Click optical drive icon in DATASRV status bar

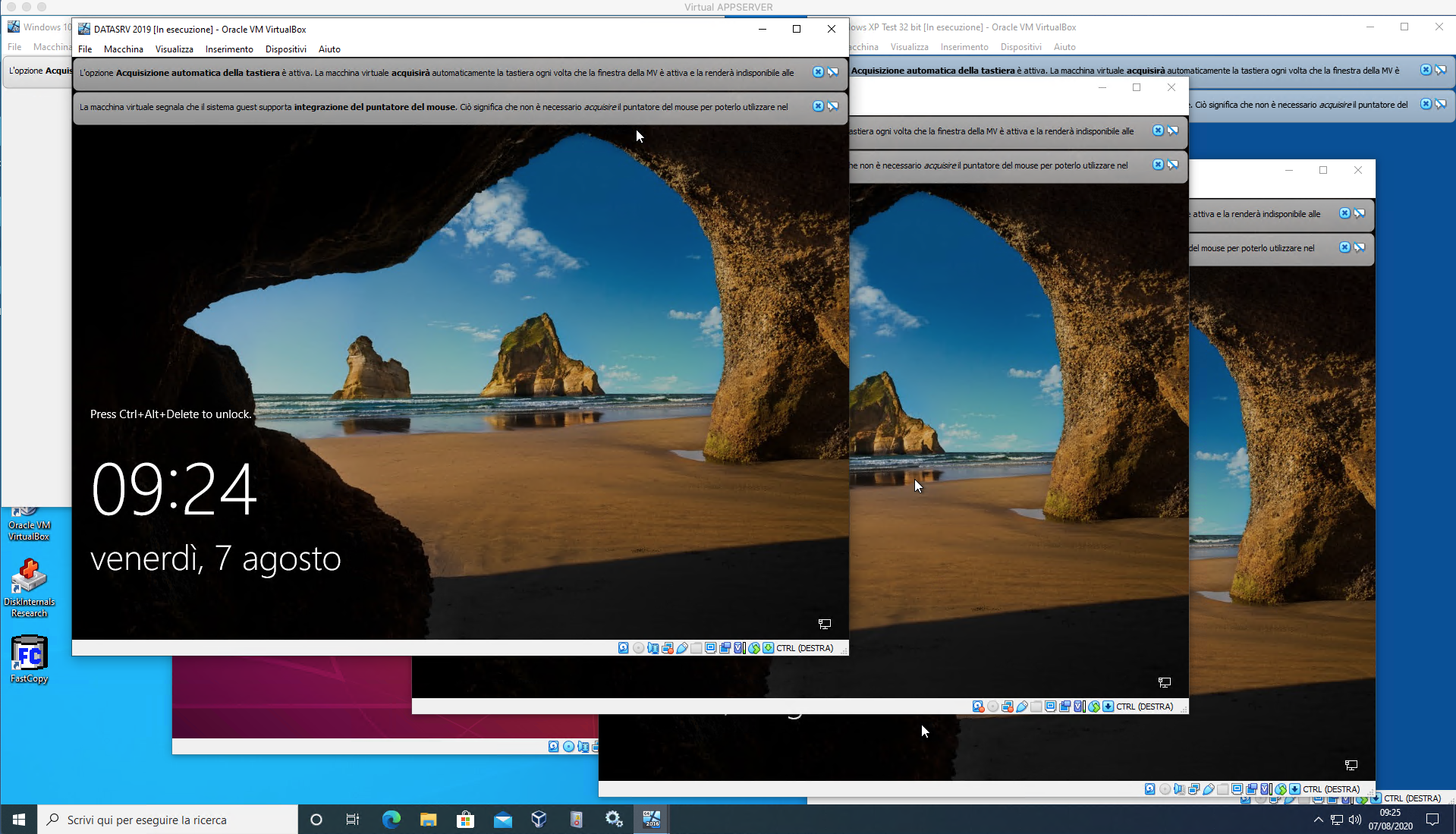pos(639,648)
